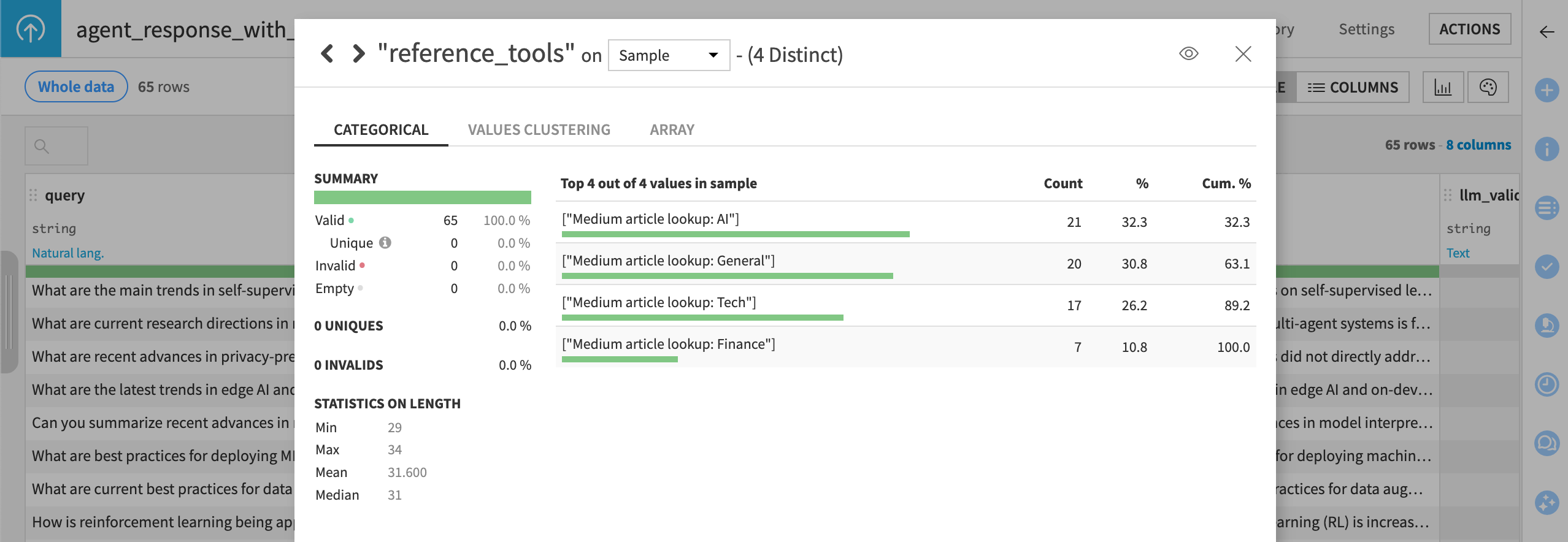Open the COLUMNS view button

point(1352,87)
